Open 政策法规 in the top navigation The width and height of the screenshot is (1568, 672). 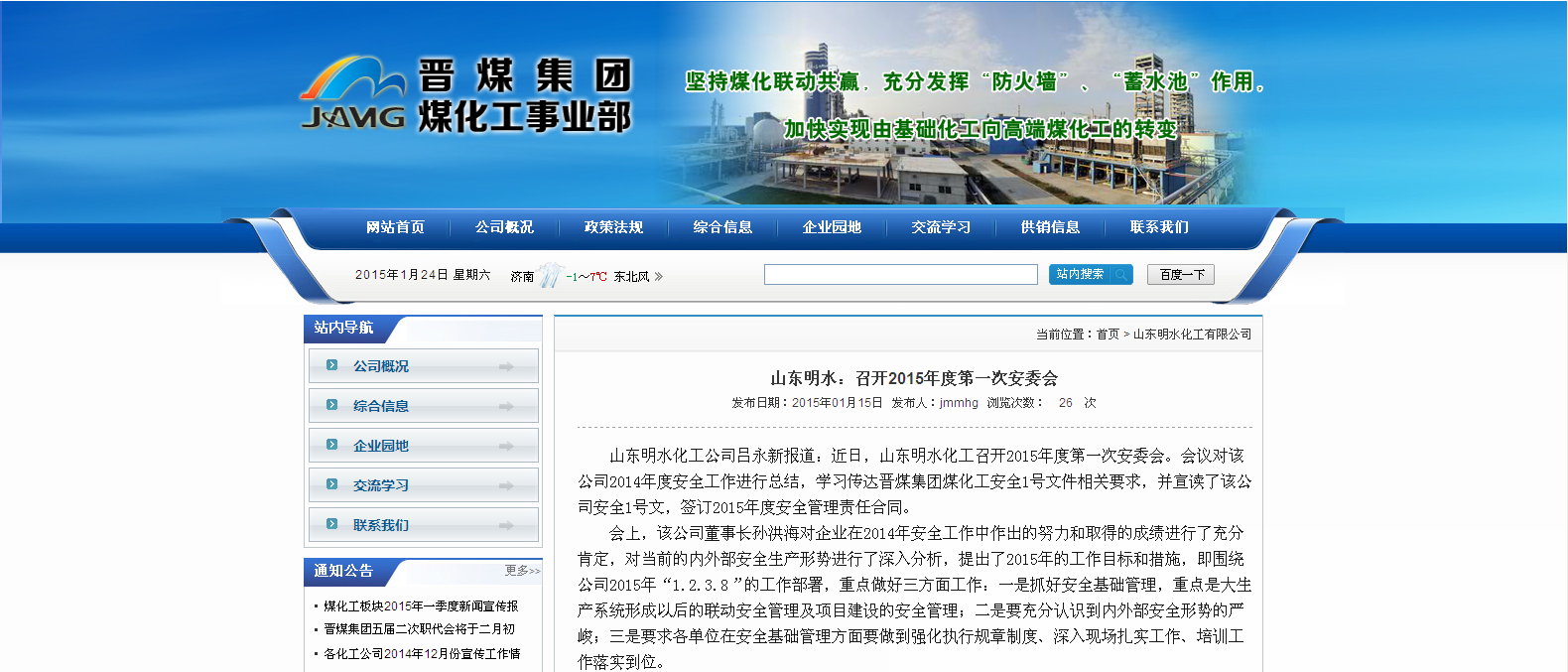pos(613,227)
